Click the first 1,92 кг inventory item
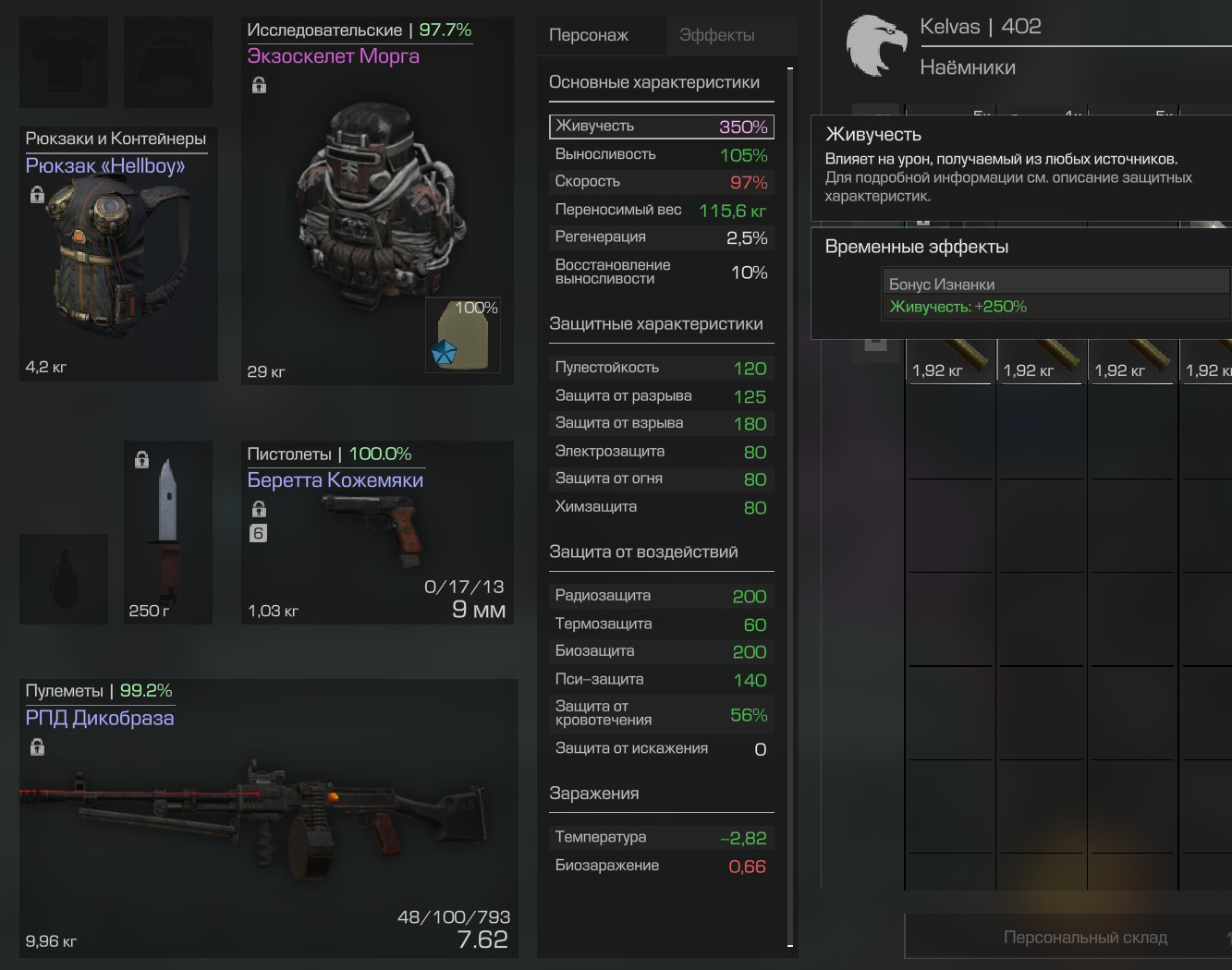 click(950, 360)
